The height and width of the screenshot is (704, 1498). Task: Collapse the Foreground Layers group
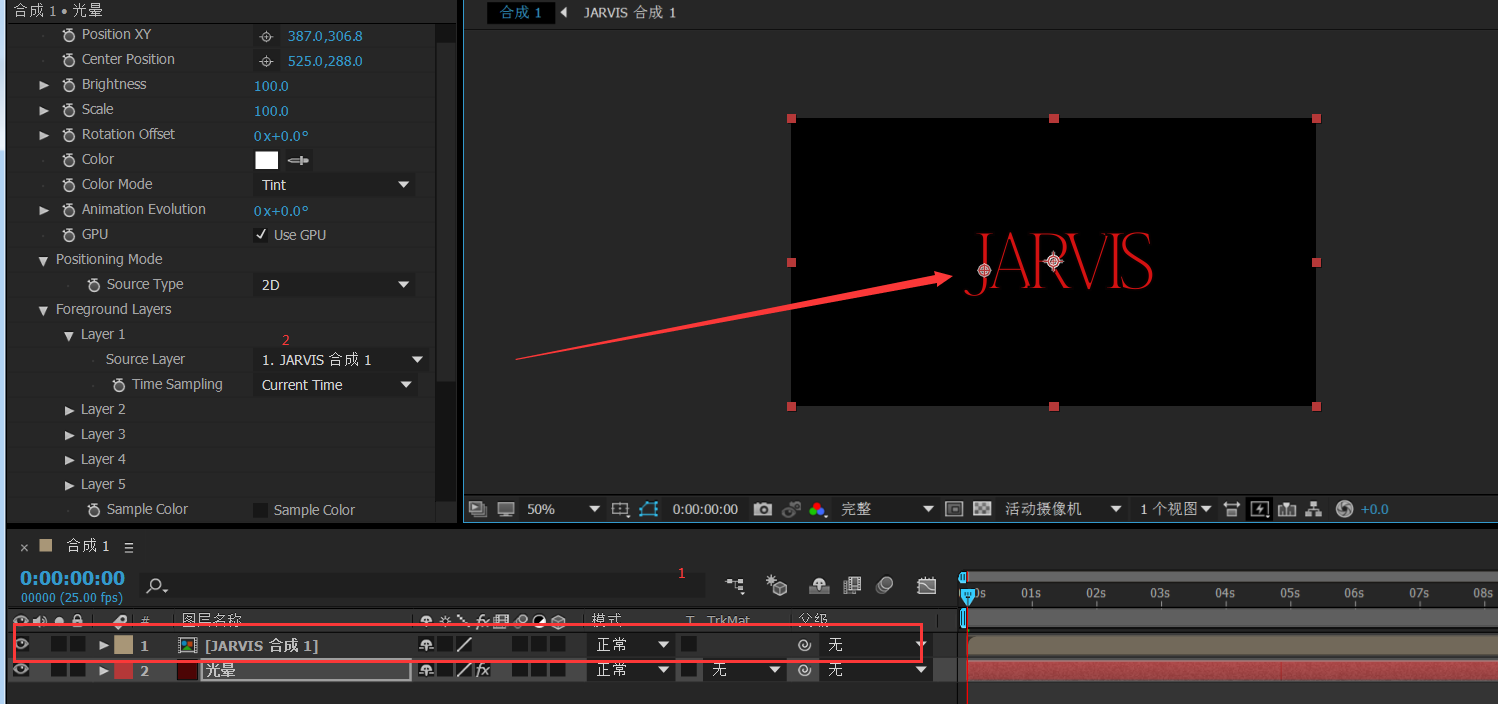pyautogui.click(x=43, y=310)
